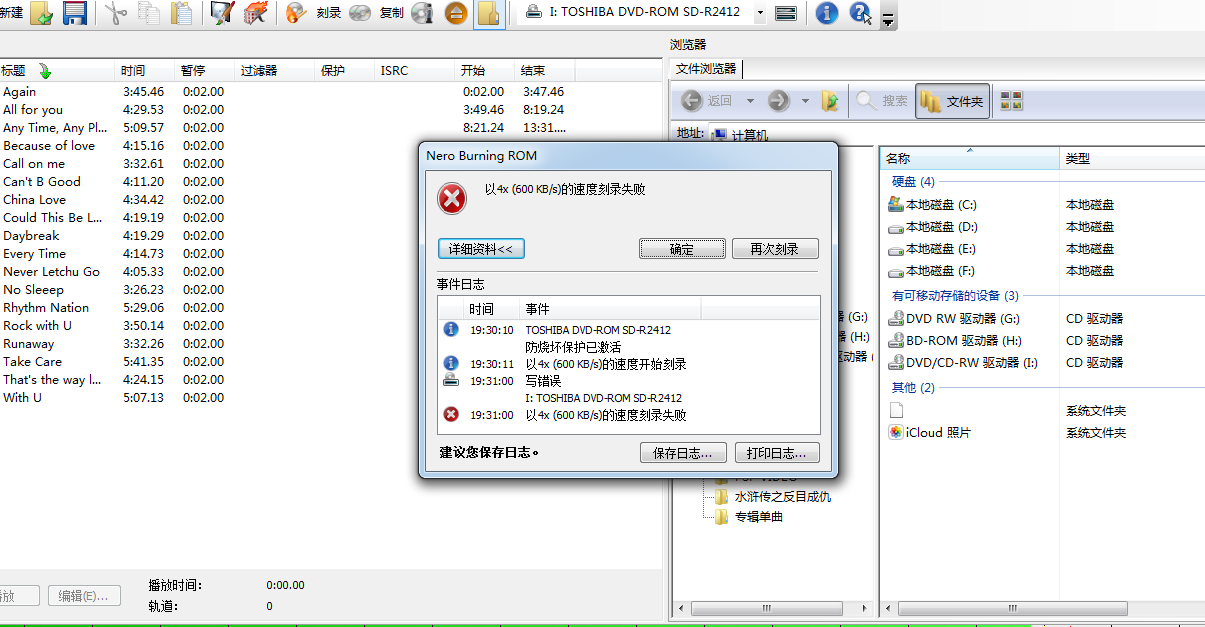
Task: Select the iCloud 照片 item
Action: coord(929,433)
